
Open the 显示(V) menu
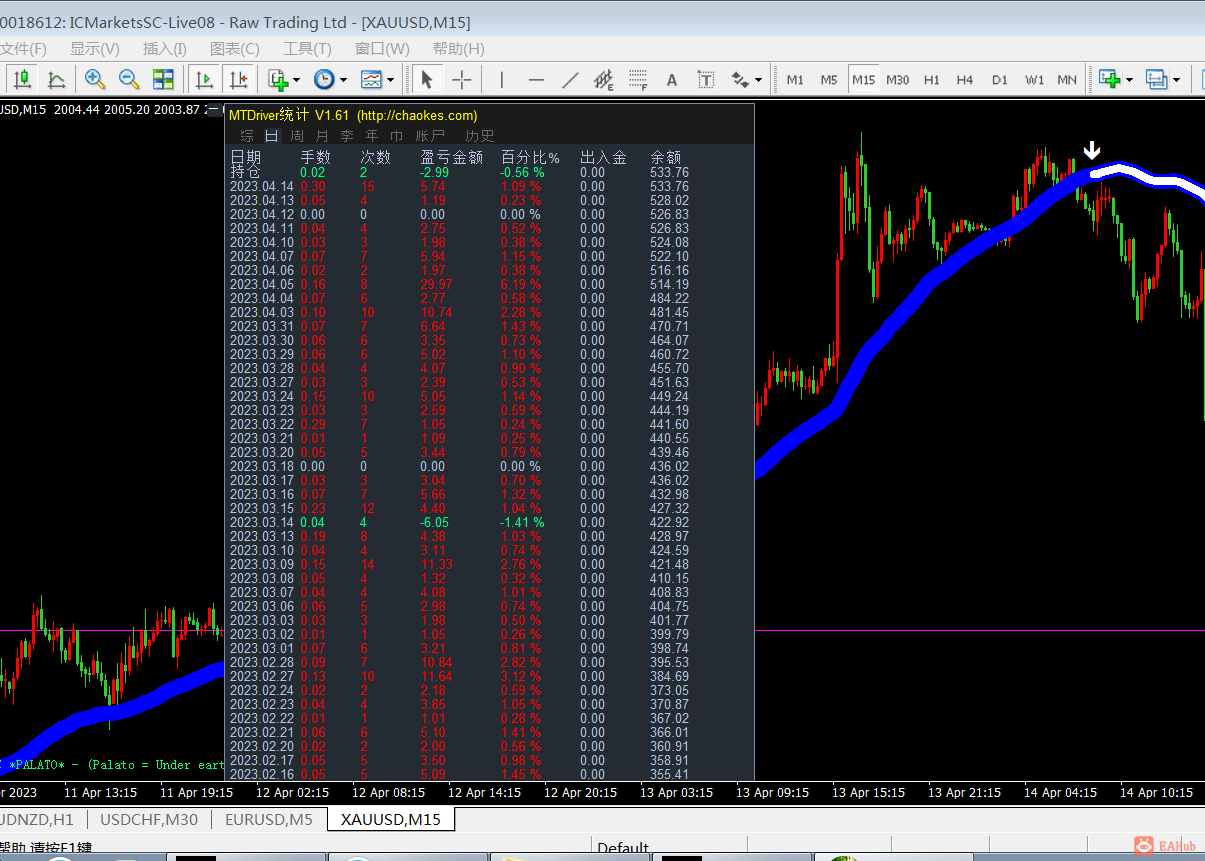coord(95,48)
